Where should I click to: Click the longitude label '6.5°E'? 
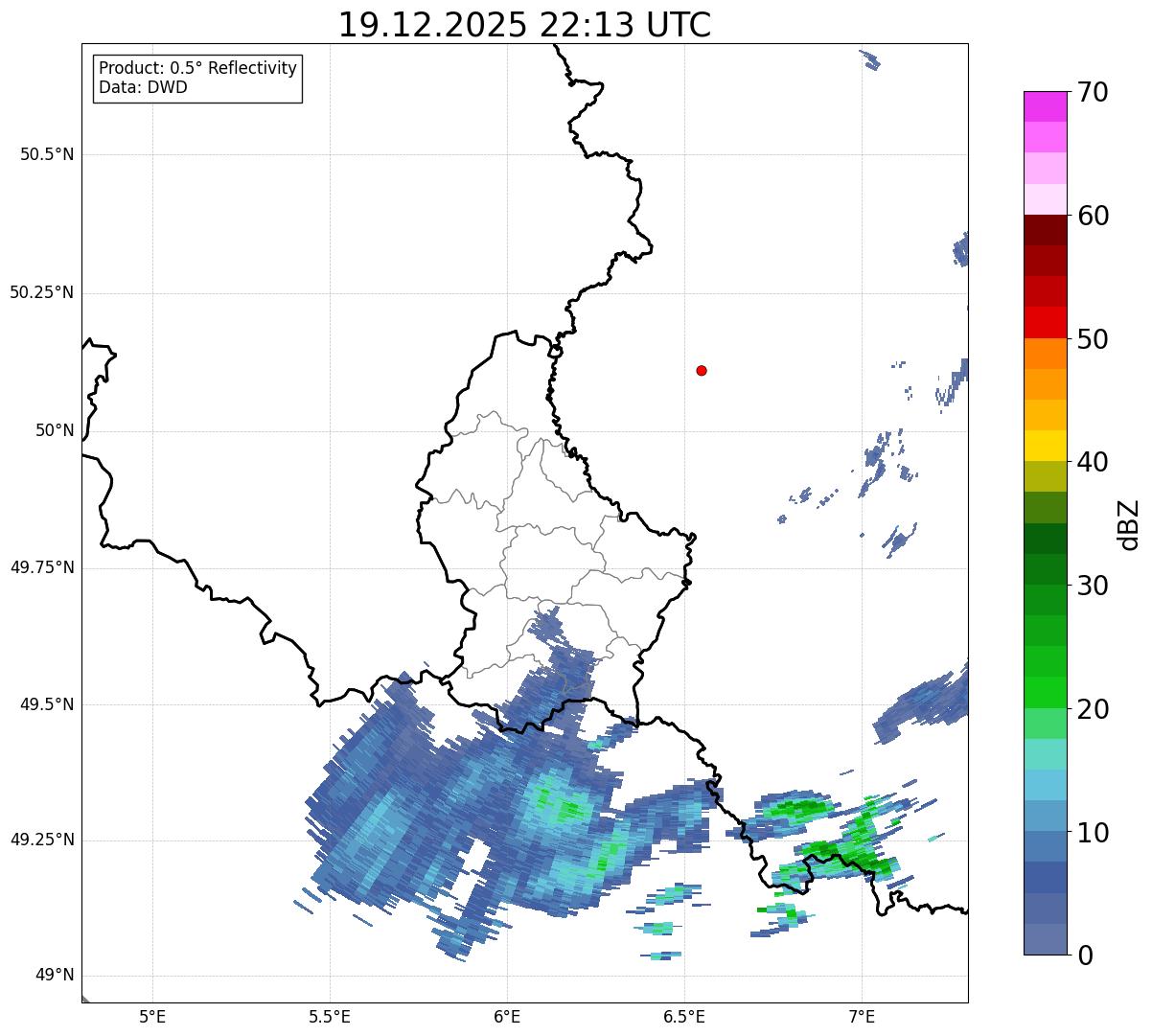(x=684, y=1016)
